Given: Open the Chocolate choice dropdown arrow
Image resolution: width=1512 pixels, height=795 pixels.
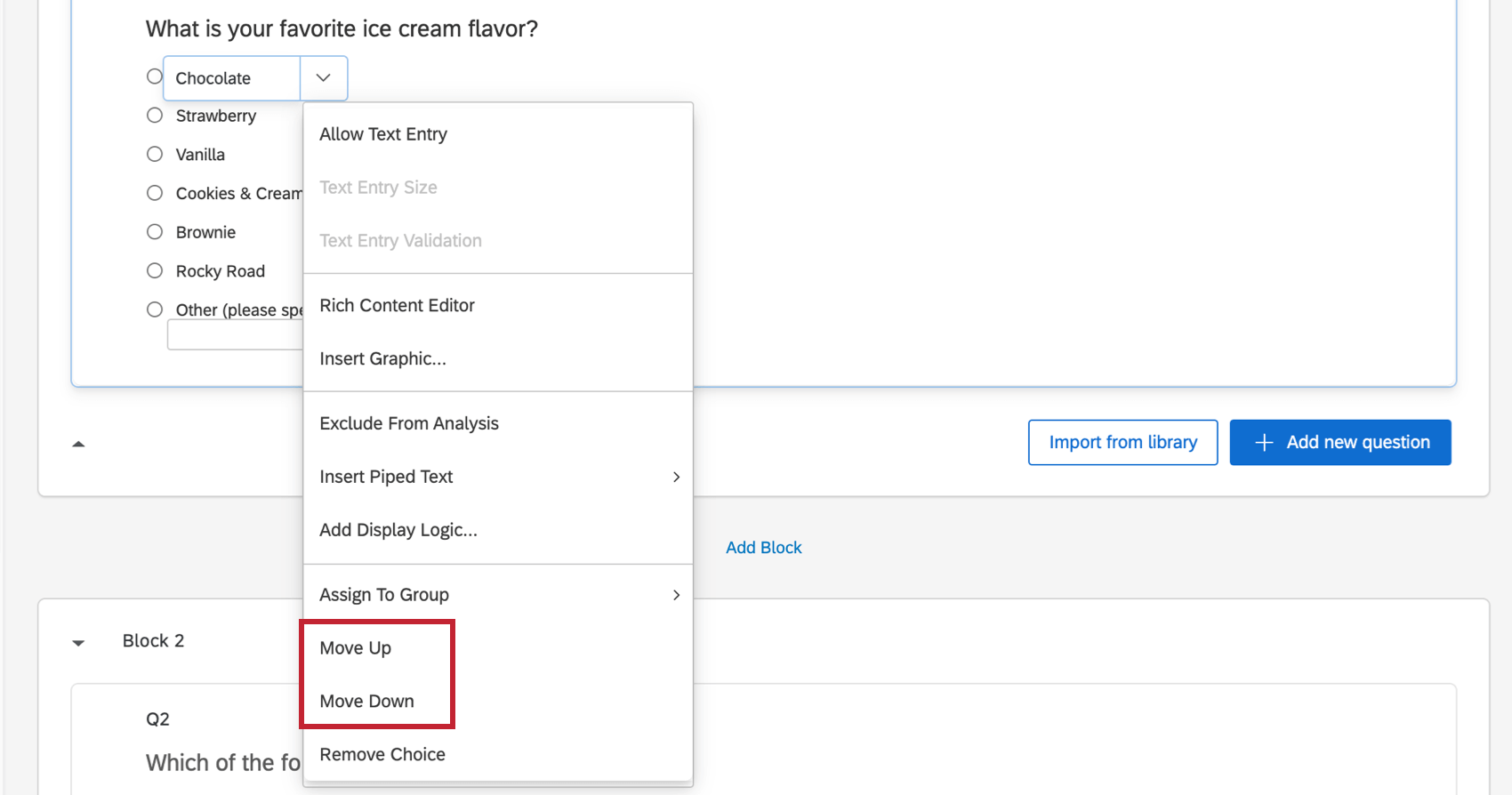Looking at the screenshot, I should point(323,78).
